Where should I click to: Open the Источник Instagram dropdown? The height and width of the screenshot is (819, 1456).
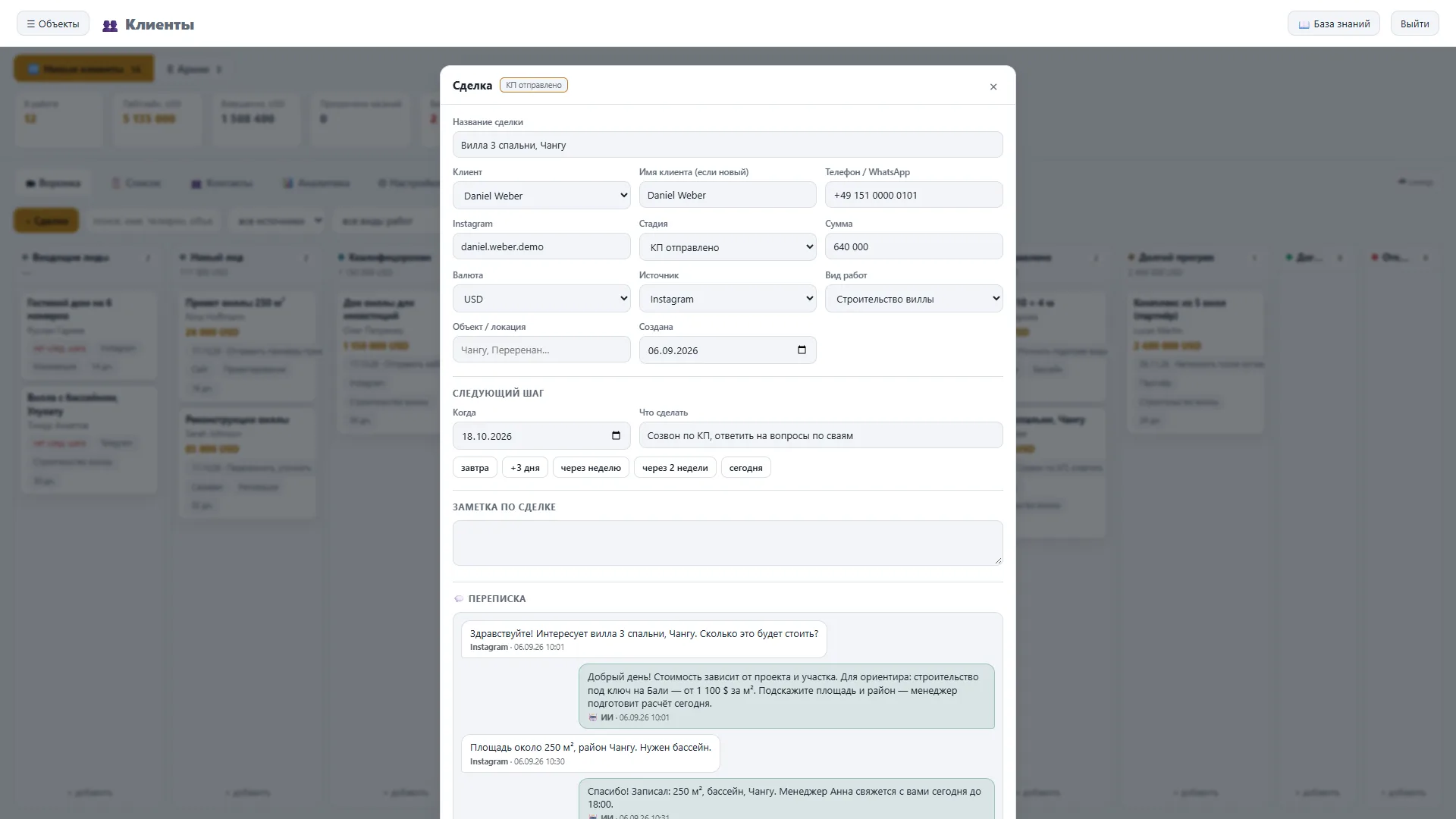[727, 299]
